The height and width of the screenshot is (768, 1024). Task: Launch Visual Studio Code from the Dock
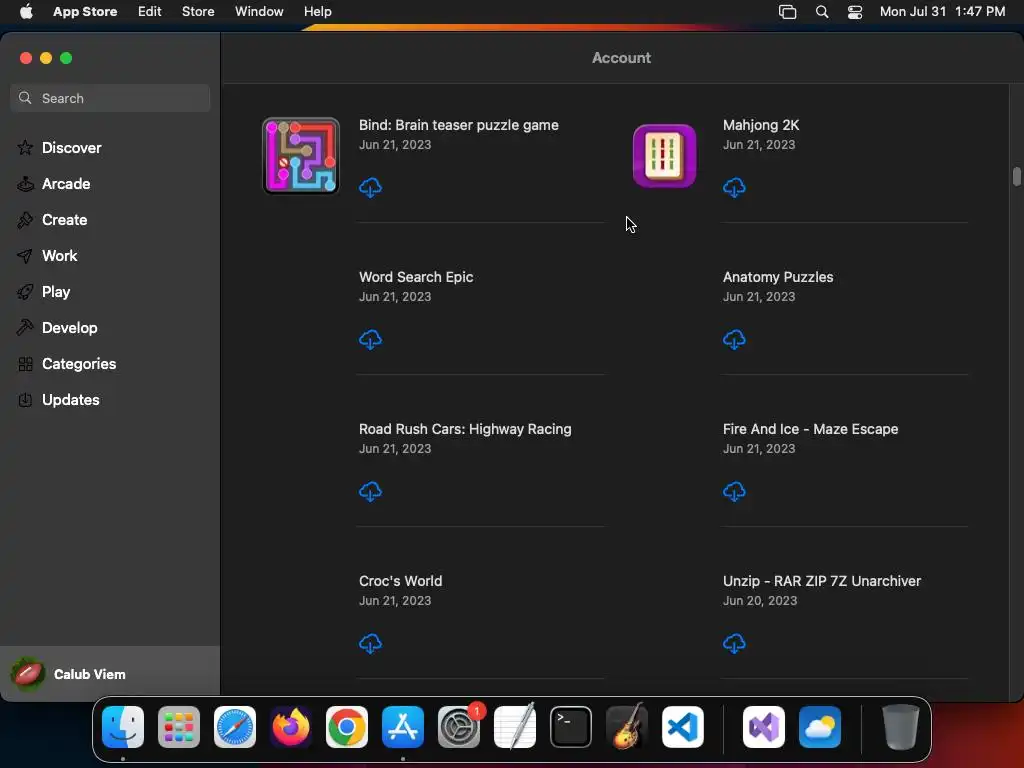[682, 727]
